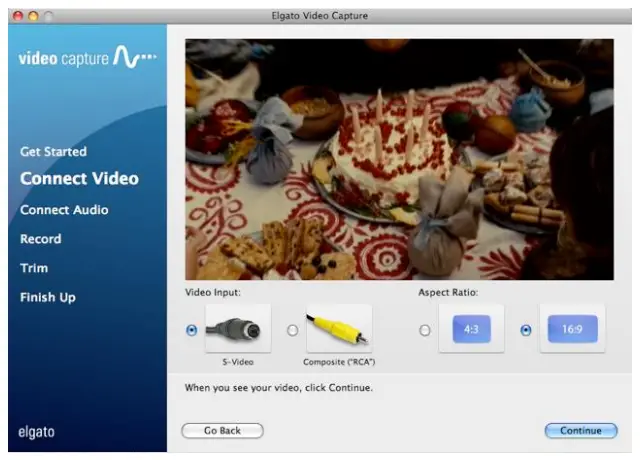Click the Go Back button
This screenshot has width=643, height=460.
click(222, 430)
